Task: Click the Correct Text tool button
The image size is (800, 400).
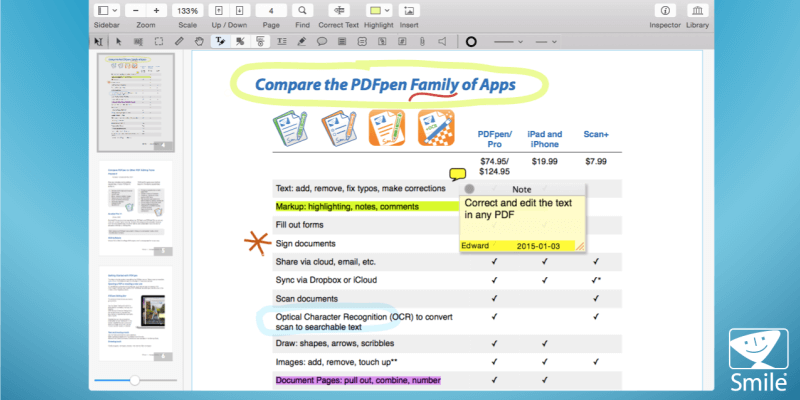Action: 339,10
